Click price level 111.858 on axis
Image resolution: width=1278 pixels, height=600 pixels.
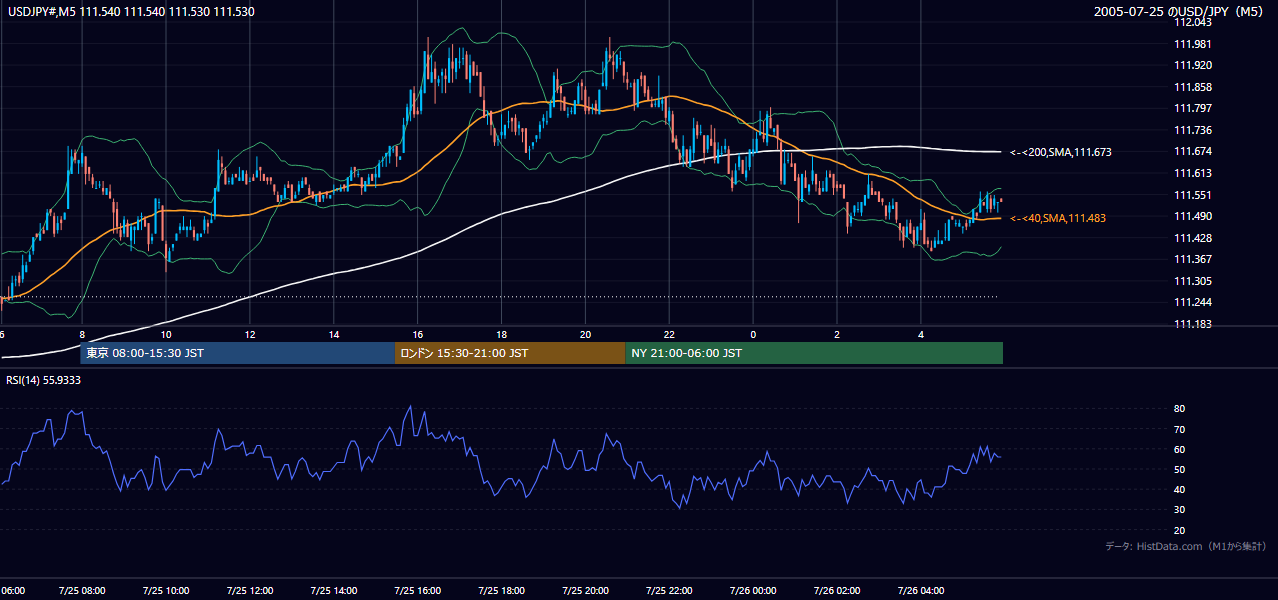pos(1192,87)
